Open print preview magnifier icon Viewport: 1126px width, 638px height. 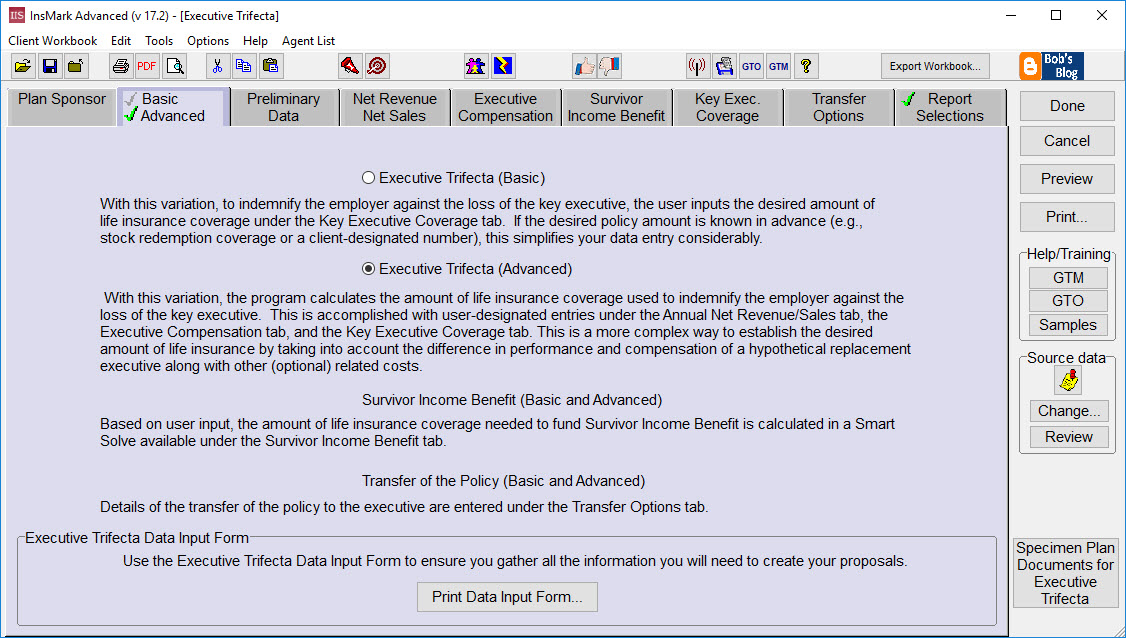click(x=175, y=66)
